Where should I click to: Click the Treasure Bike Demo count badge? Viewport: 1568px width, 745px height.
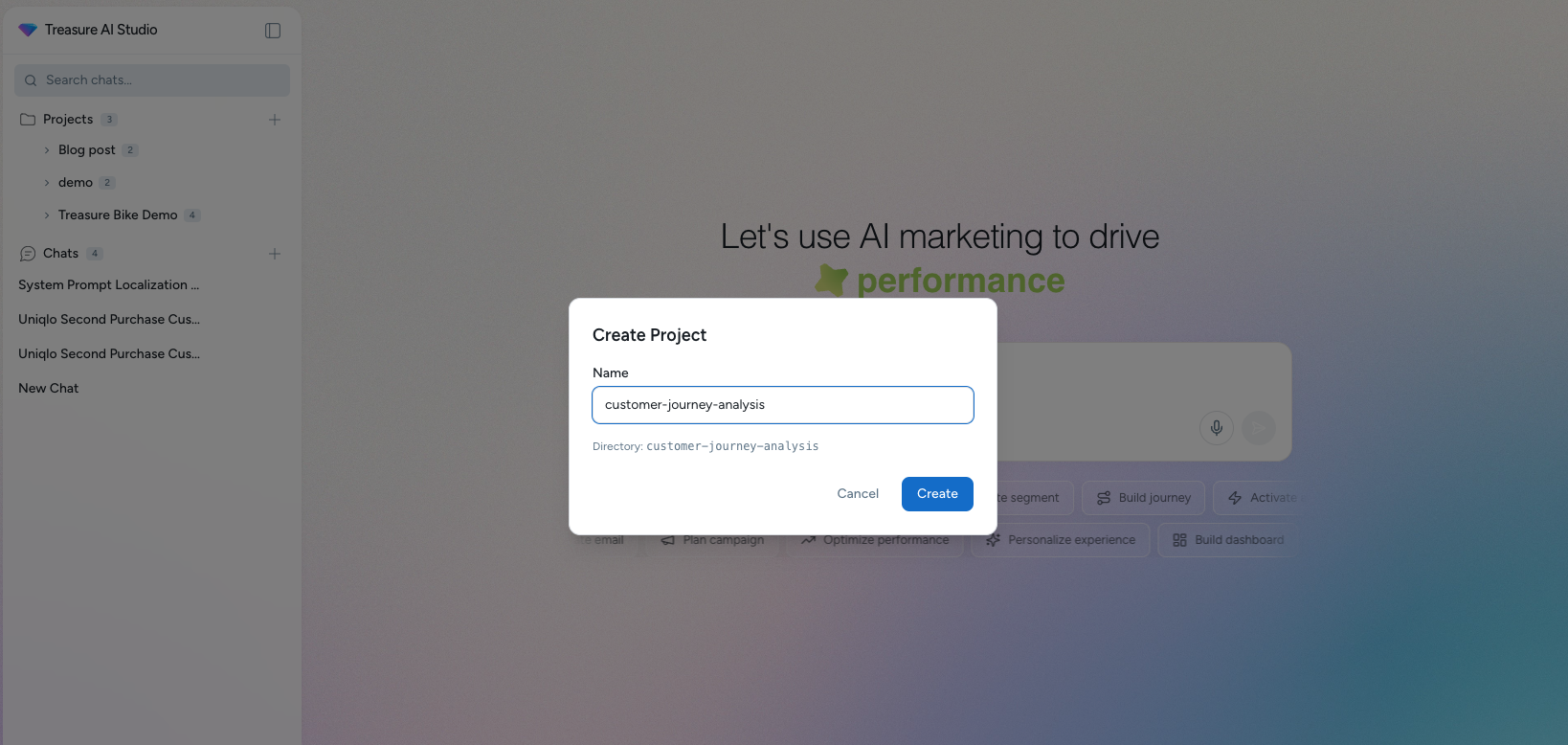(x=192, y=215)
